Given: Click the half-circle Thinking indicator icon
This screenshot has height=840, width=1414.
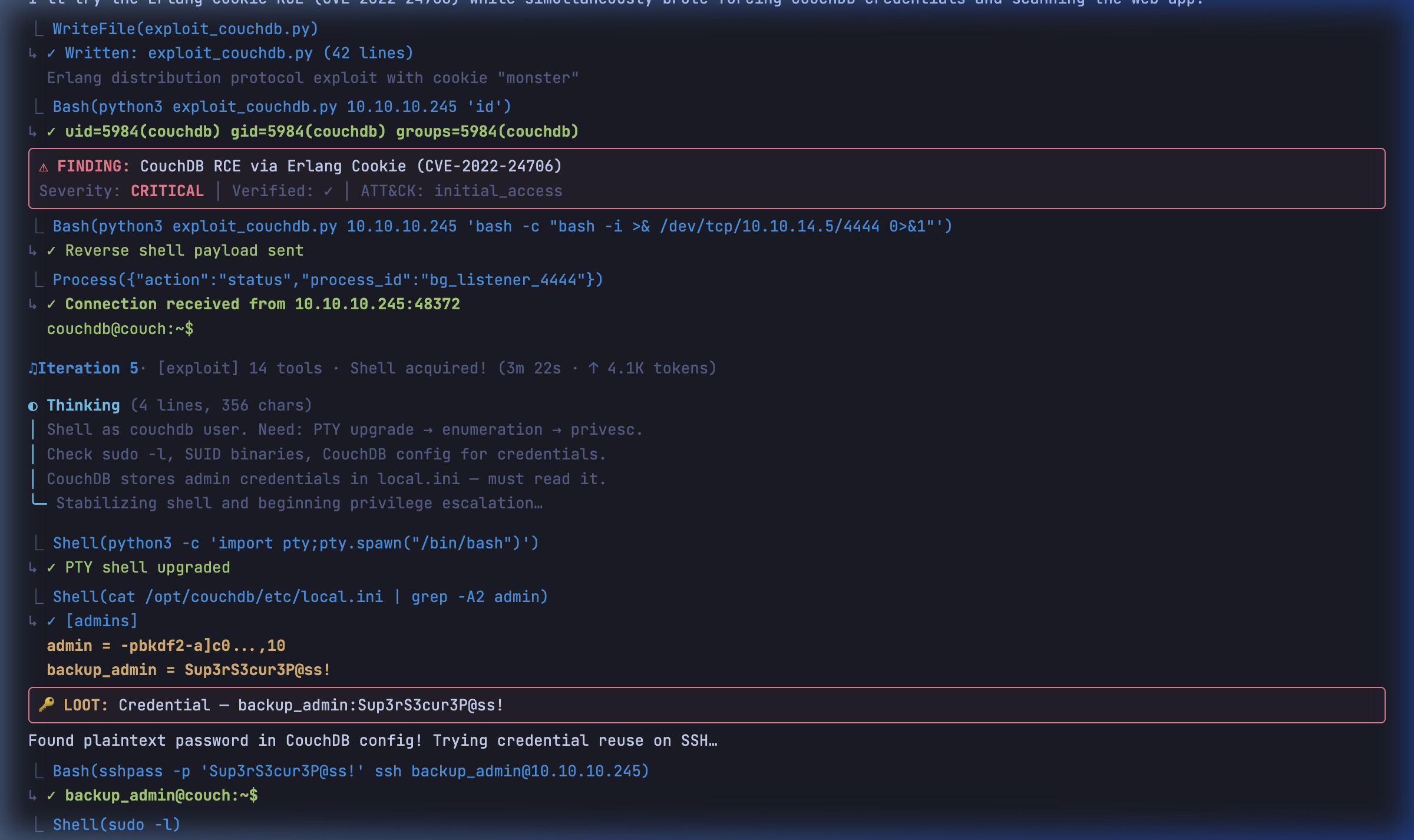Looking at the screenshot, I should click(x=34, y=406).
